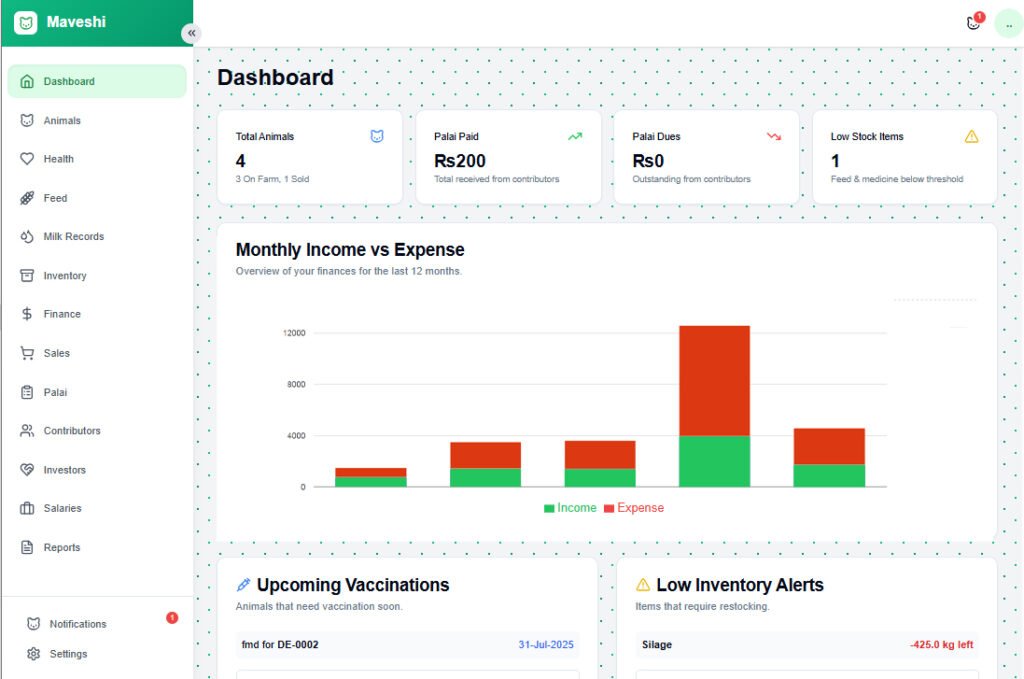
Task: Open Salaries from the sidebar
Action: pyautogui.click(x=62, y=508)
